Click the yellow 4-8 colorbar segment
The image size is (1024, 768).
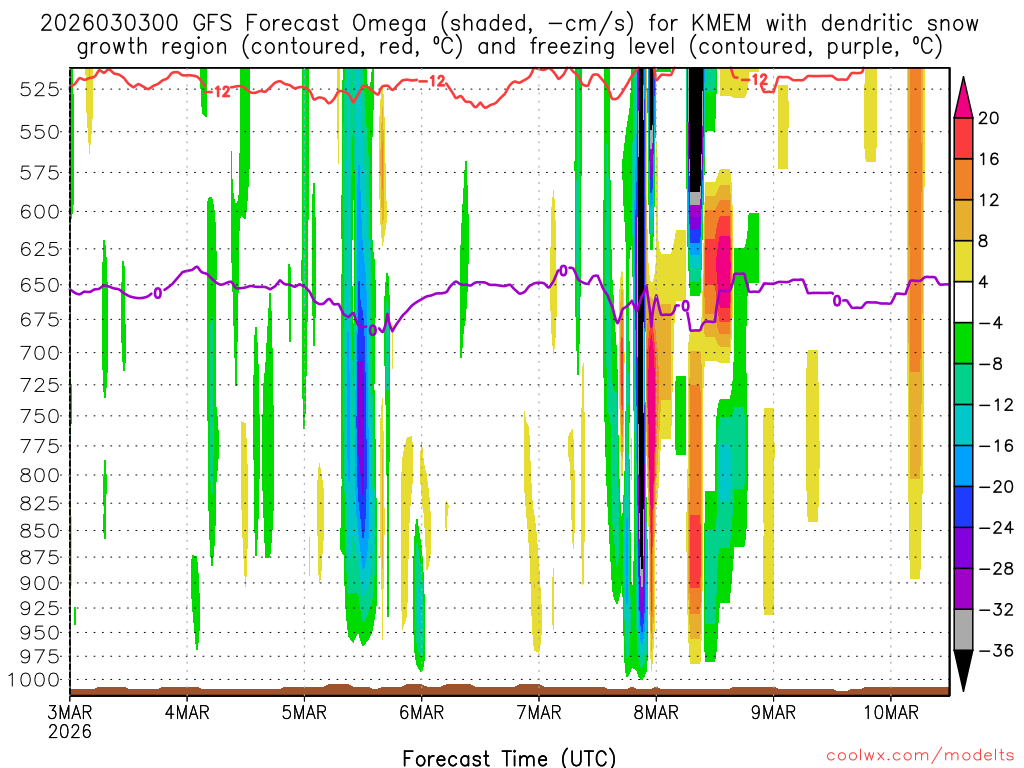tap(963, 261)
